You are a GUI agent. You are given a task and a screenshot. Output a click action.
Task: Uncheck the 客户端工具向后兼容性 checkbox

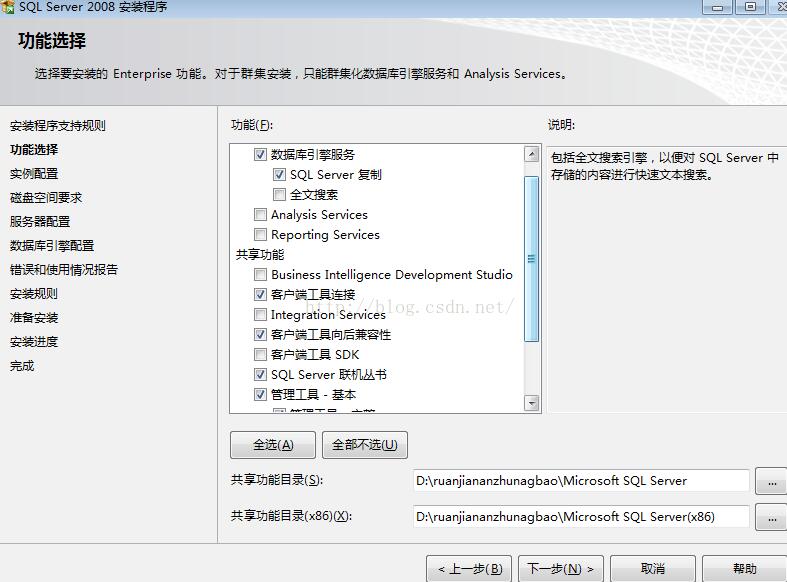point(260,335)
